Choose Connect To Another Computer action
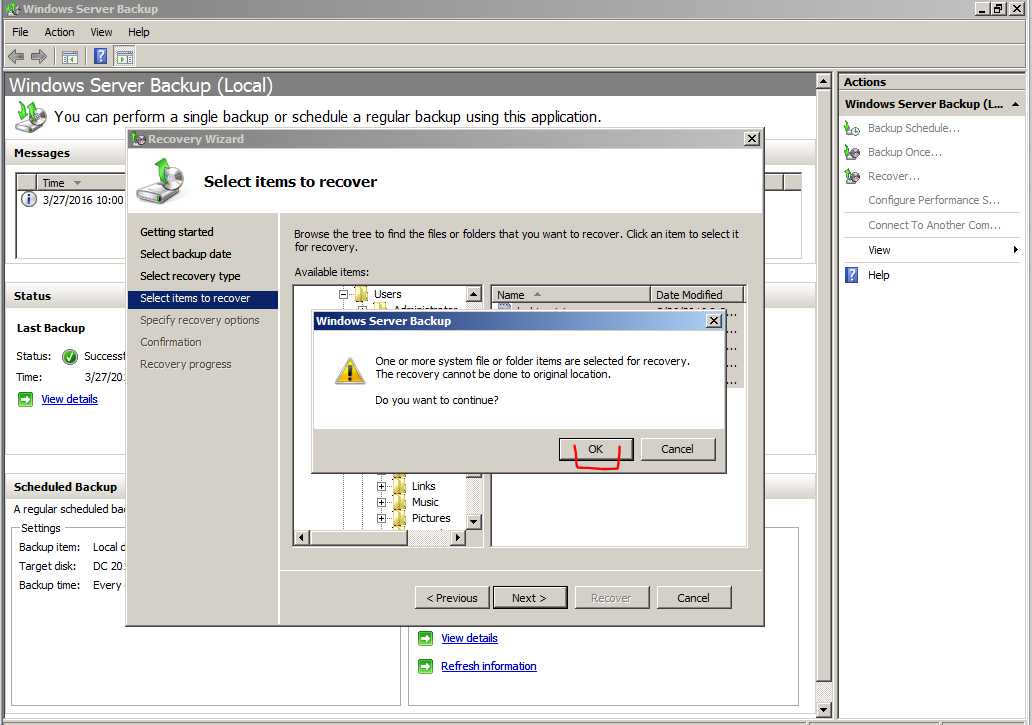Screen dimensions: 1032x725 click(935, 225)
